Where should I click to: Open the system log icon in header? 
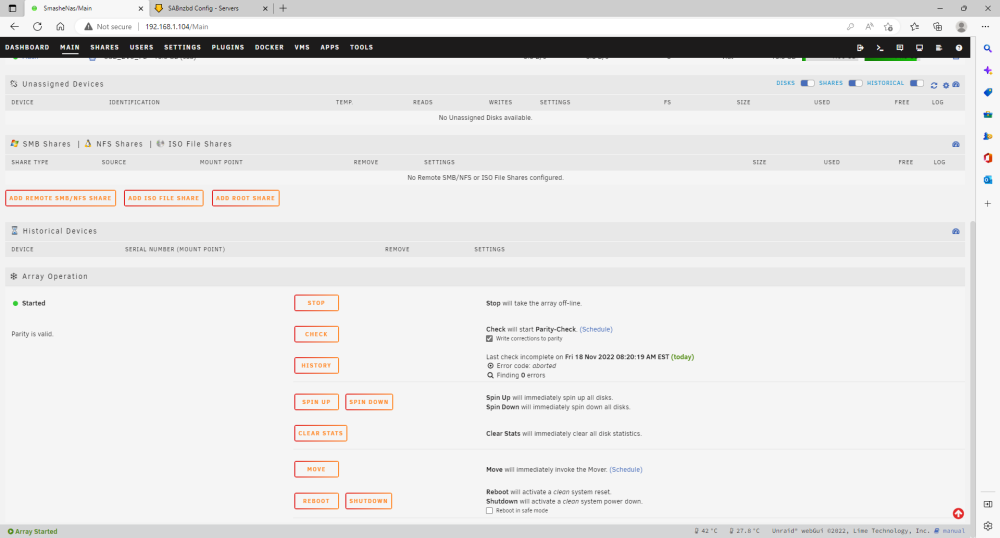[x=939, y=48]
